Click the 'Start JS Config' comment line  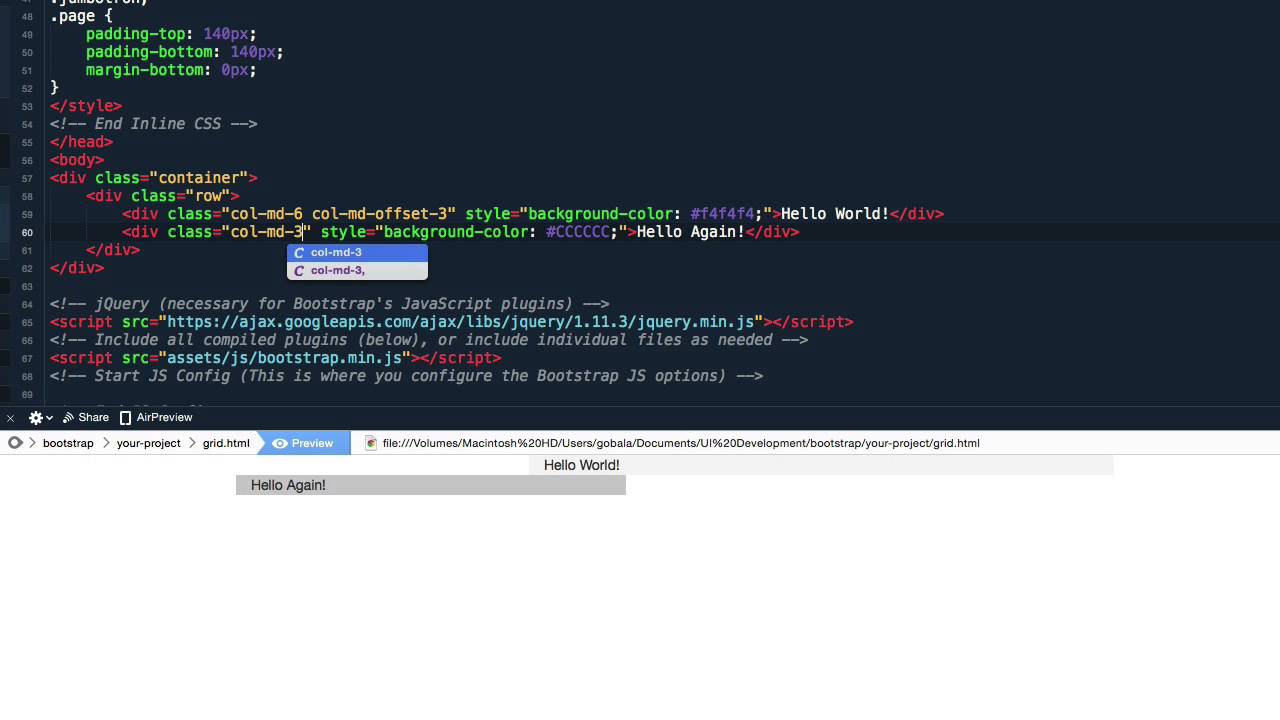tap(406, 376)
